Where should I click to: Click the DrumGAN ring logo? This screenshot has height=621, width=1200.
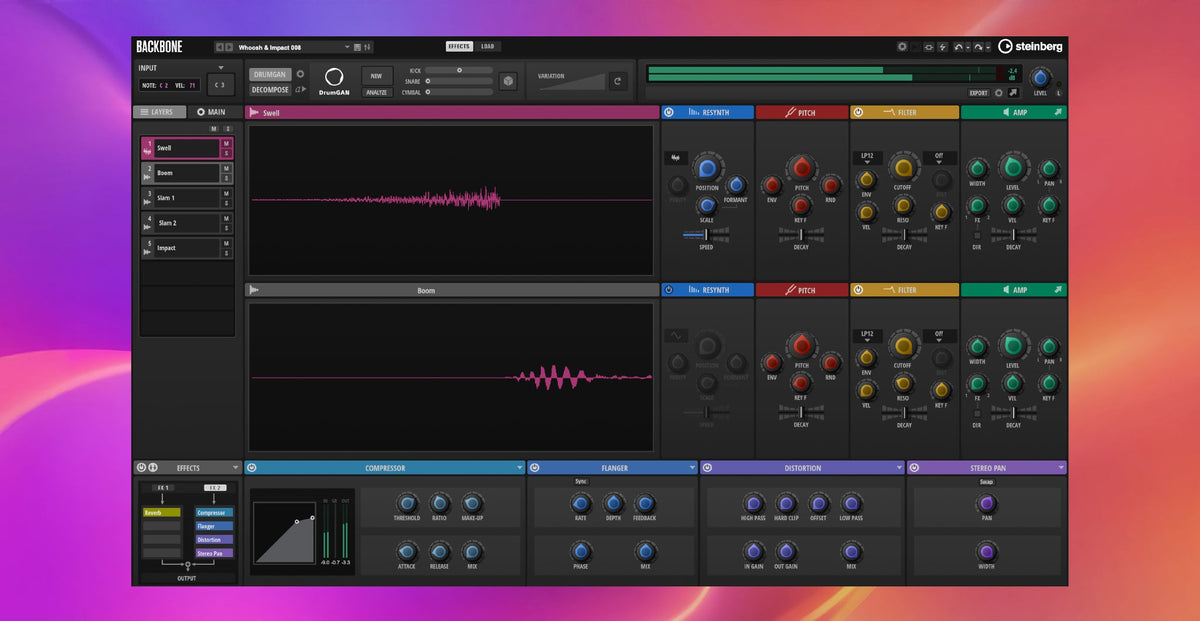pyautogui.click(x=334, y=77)
